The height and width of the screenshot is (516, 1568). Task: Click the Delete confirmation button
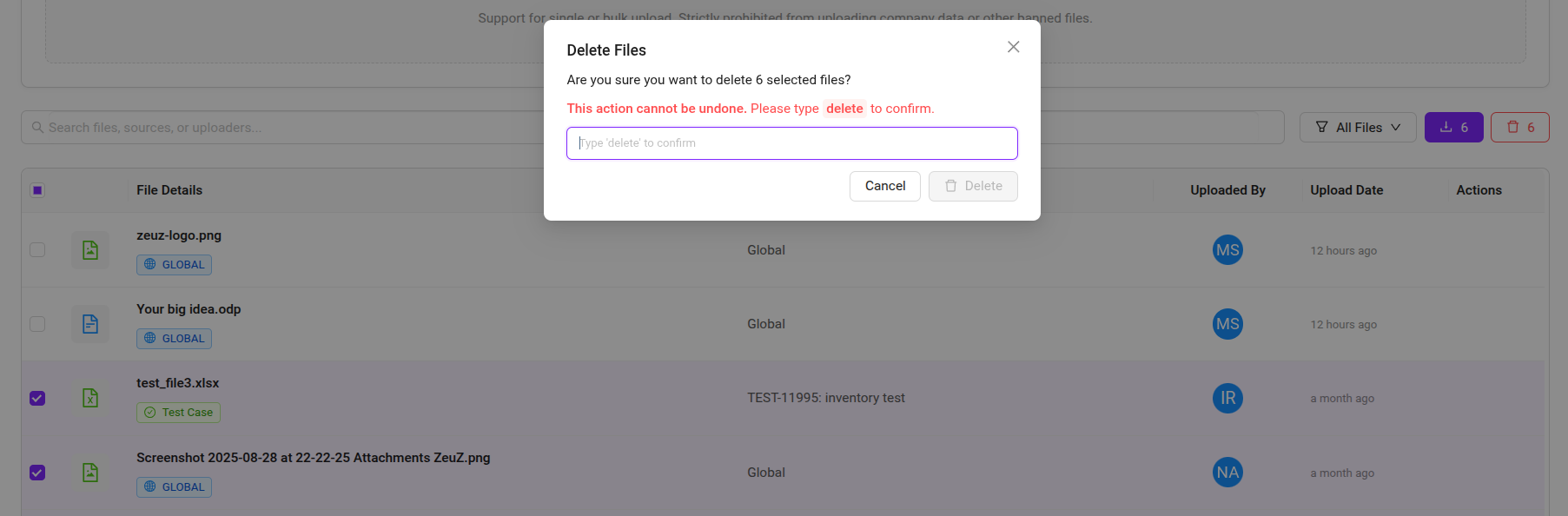(x=973, y=186)
